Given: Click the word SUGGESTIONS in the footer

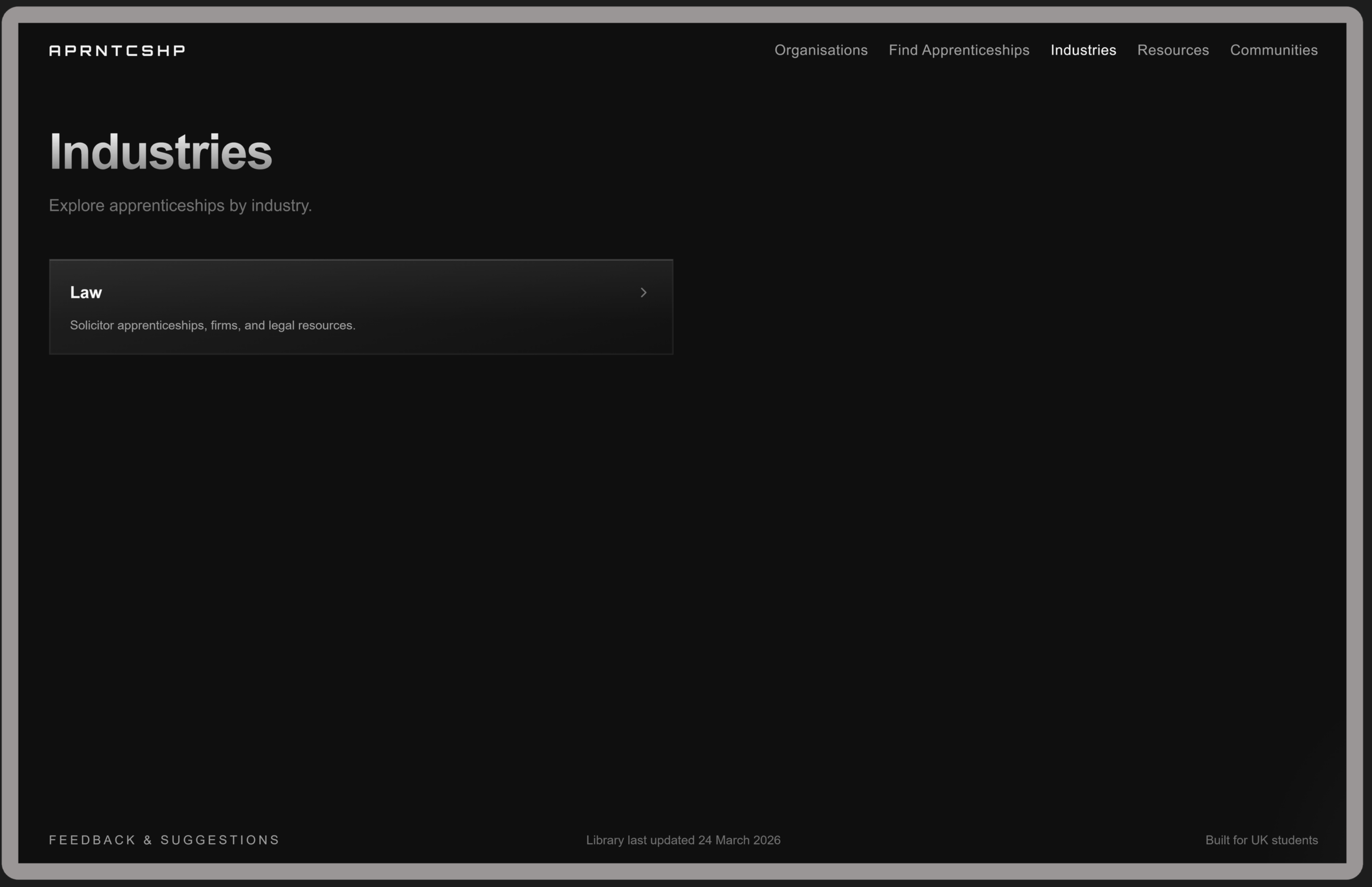Looking at the screenshot, I should point(220,840).
